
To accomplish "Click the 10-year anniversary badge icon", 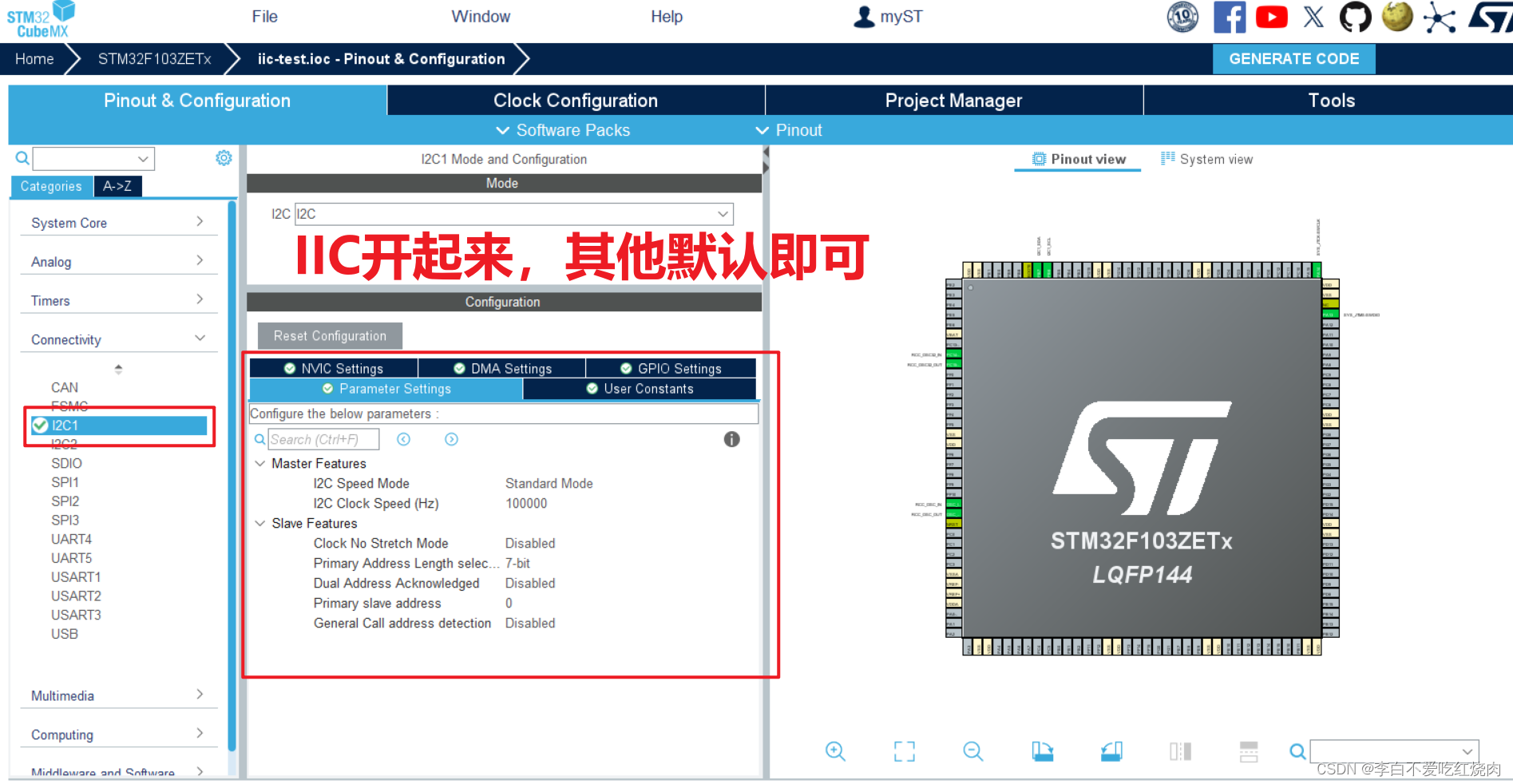I will (1183, 17).
